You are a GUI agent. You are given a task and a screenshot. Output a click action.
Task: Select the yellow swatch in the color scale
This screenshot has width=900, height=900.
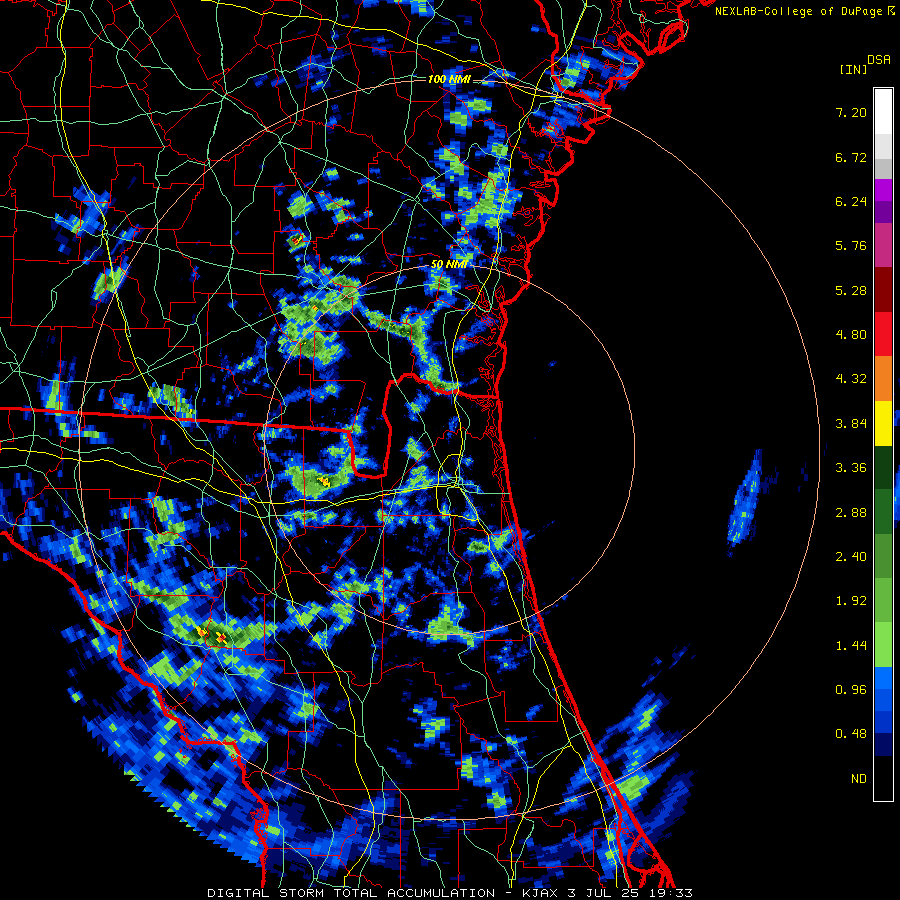click(x=883, y=424)
